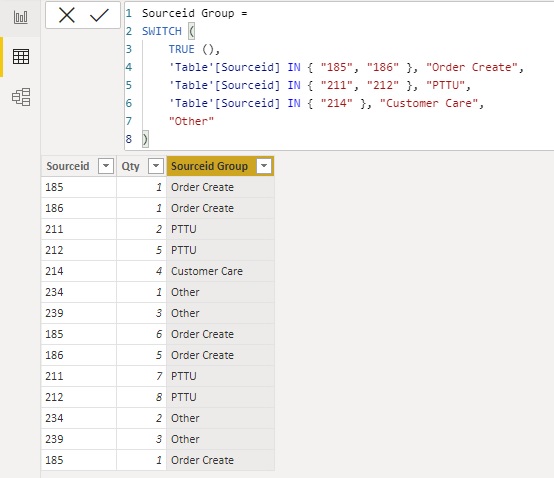The width and height of the screenshot is (554, 478).
Task: Click "214" value in formula line 6
Action: (336, 103)
